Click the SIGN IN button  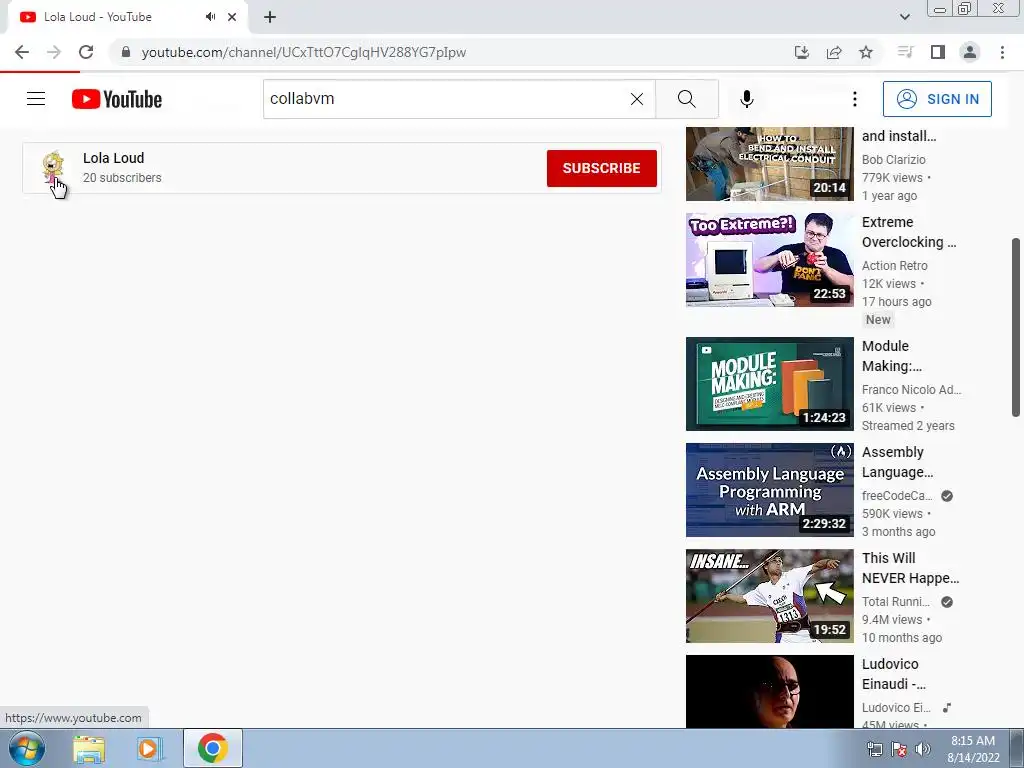tap(937, 99)
